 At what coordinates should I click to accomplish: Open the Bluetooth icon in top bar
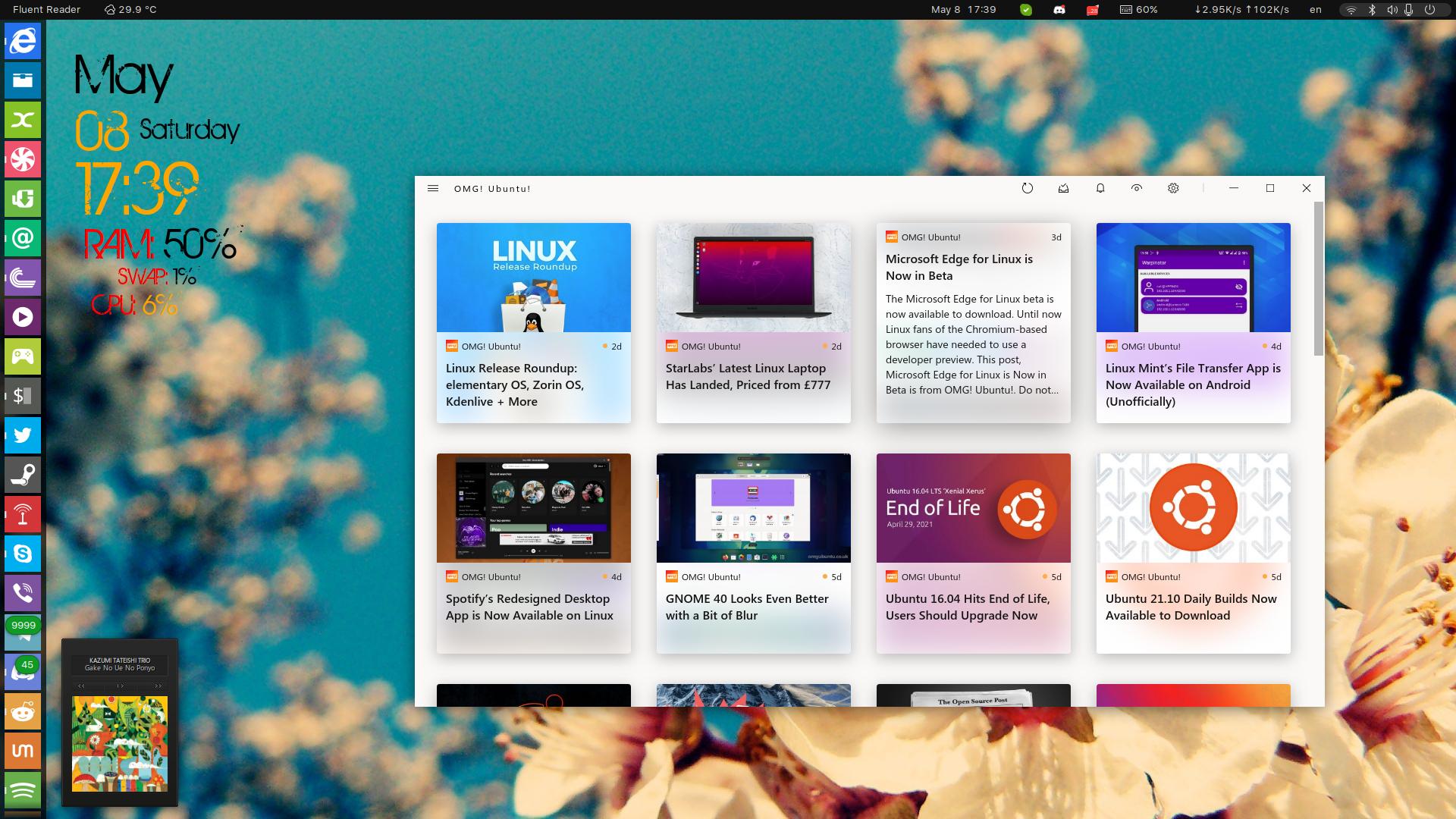[1372, 10]
